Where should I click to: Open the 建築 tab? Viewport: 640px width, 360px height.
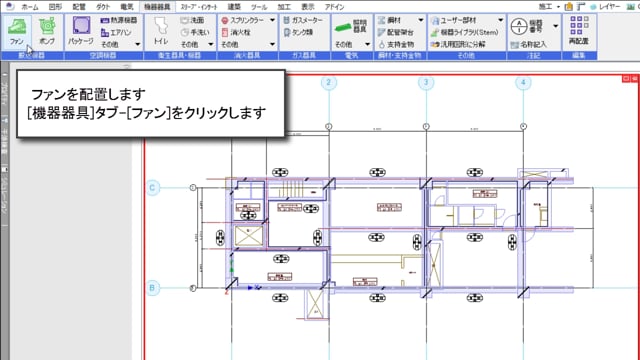(234, 7)
